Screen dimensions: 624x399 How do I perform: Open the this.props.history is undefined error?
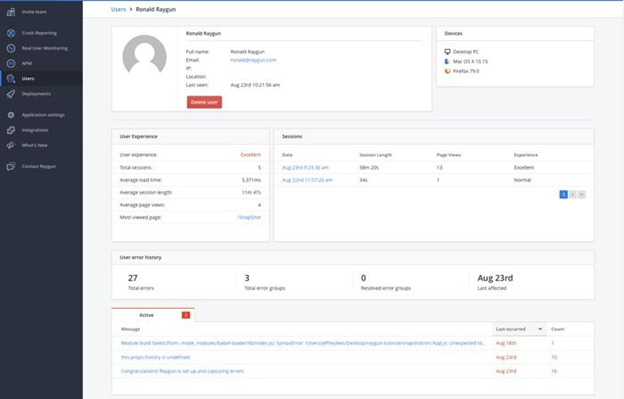pos(155,357)
